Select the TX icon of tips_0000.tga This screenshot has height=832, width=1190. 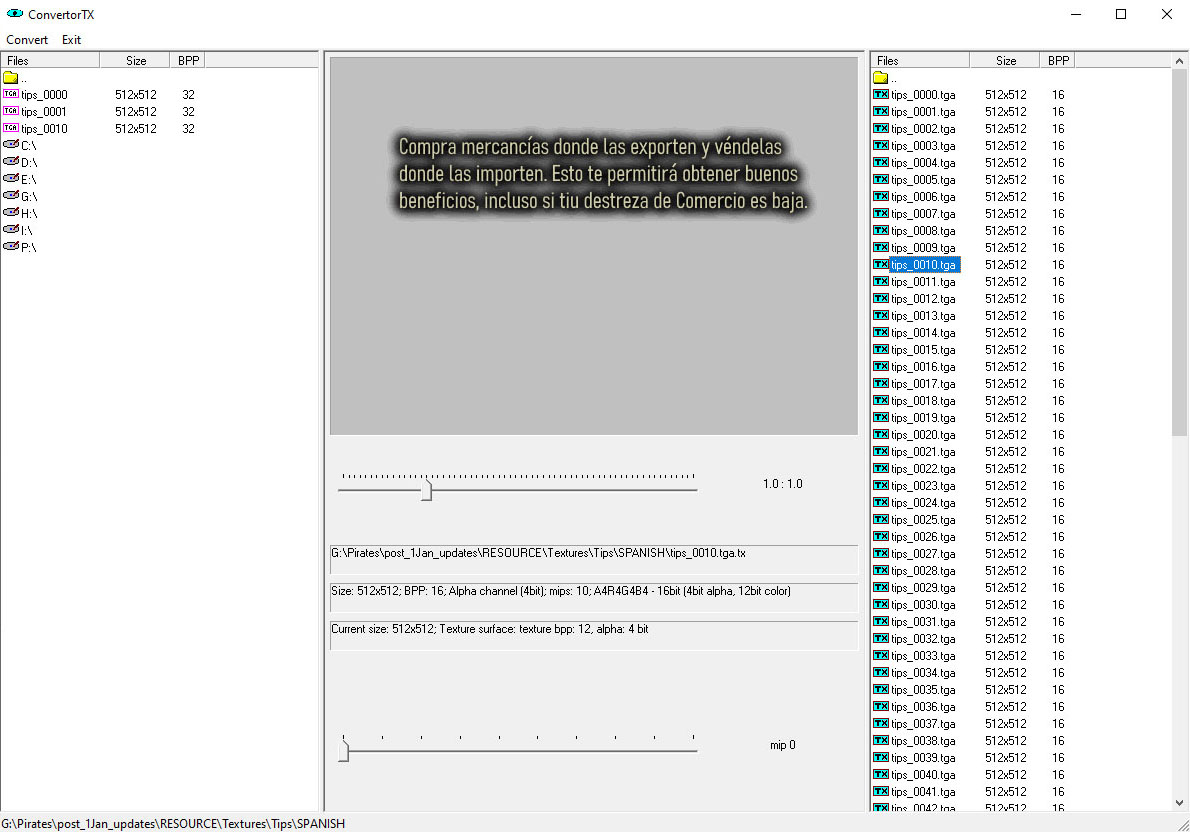click(x=881, y=94)
